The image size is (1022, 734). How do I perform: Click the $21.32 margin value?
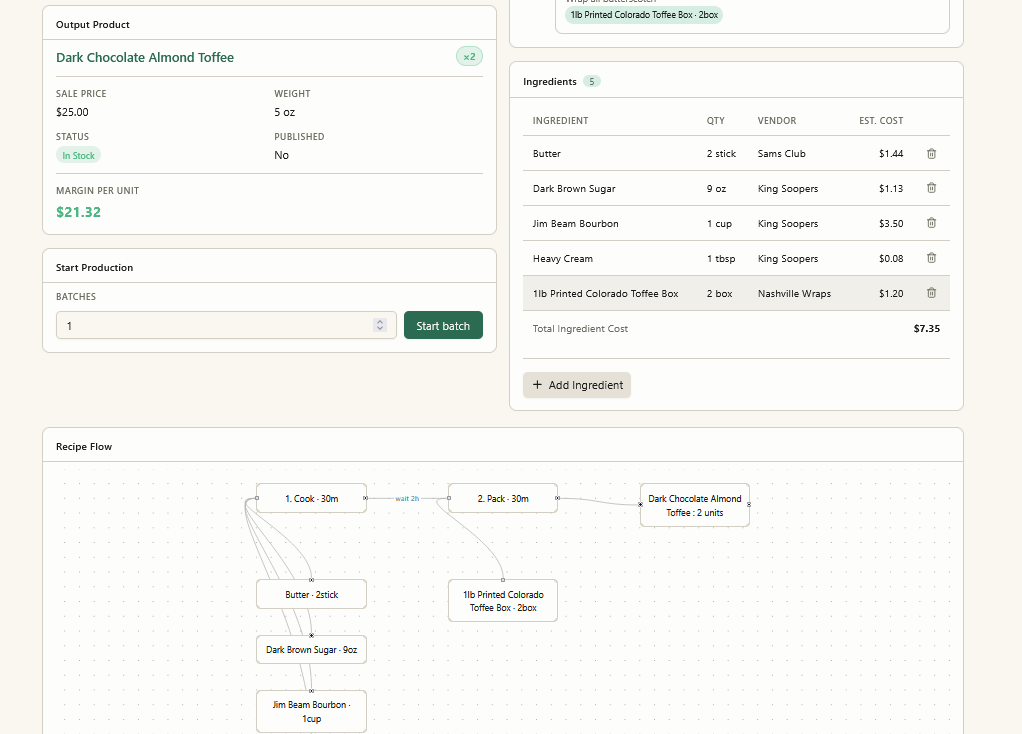[x=78, y=212]
